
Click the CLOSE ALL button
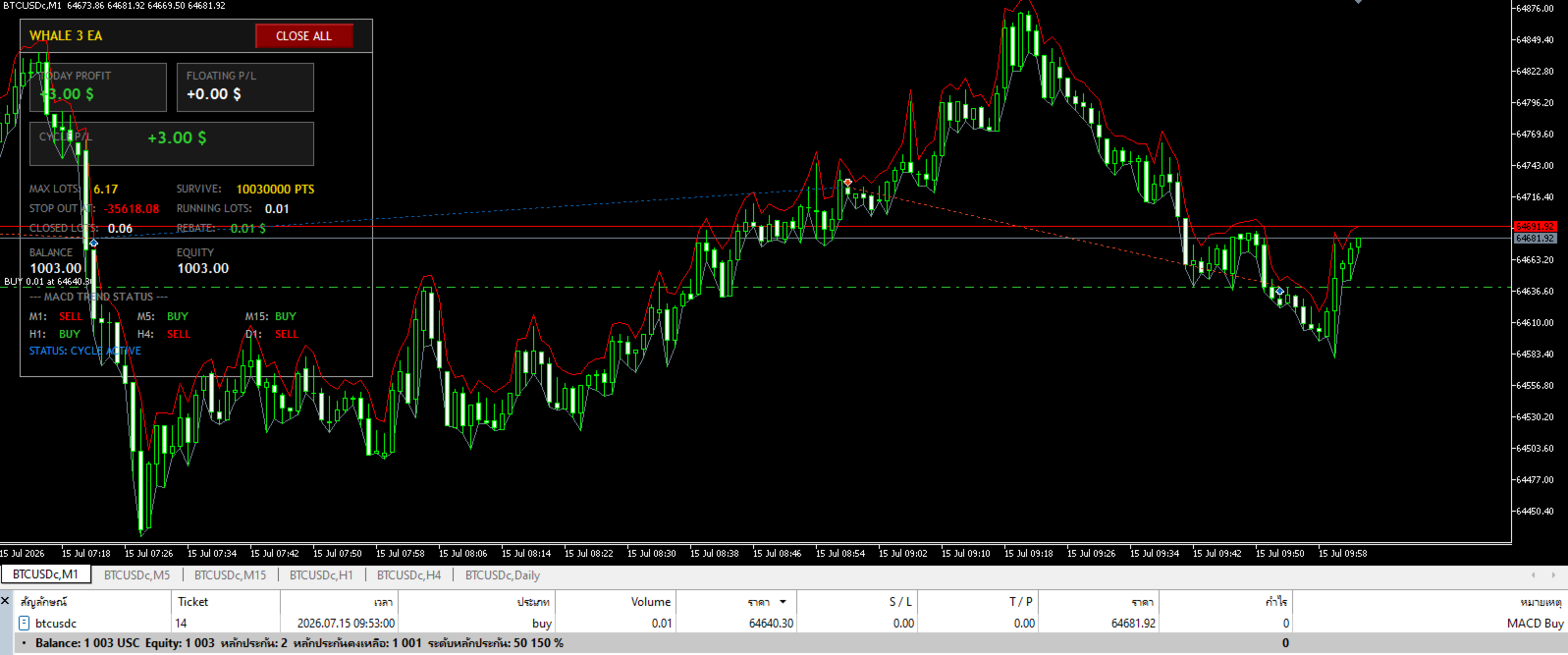pyautogui.click(x=303, y=35)
